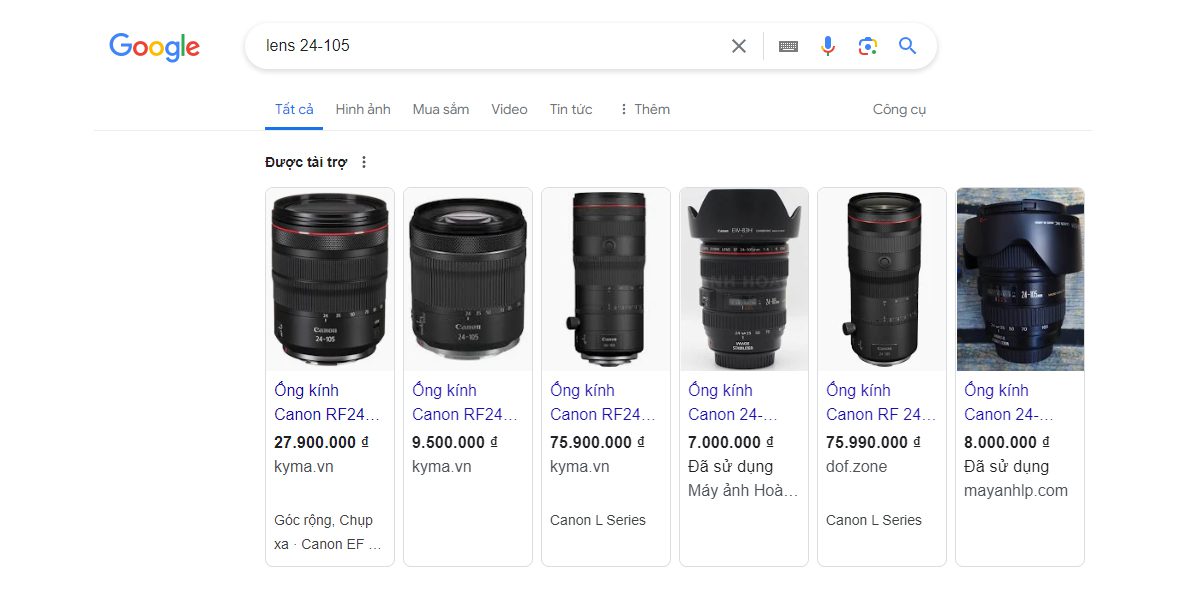The height and width of the screenshot is (593, 1186).
Task: Open the 27.900.000 đ lens image
Action: point(330,279)
